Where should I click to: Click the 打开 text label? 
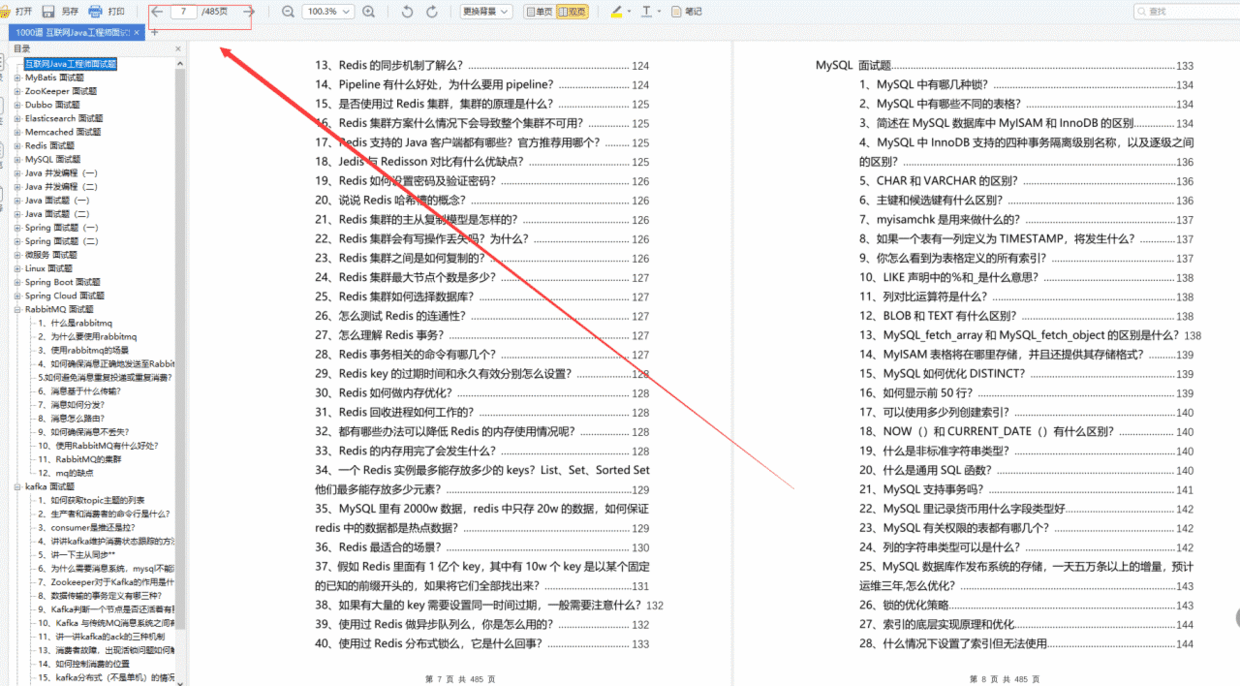24,11
